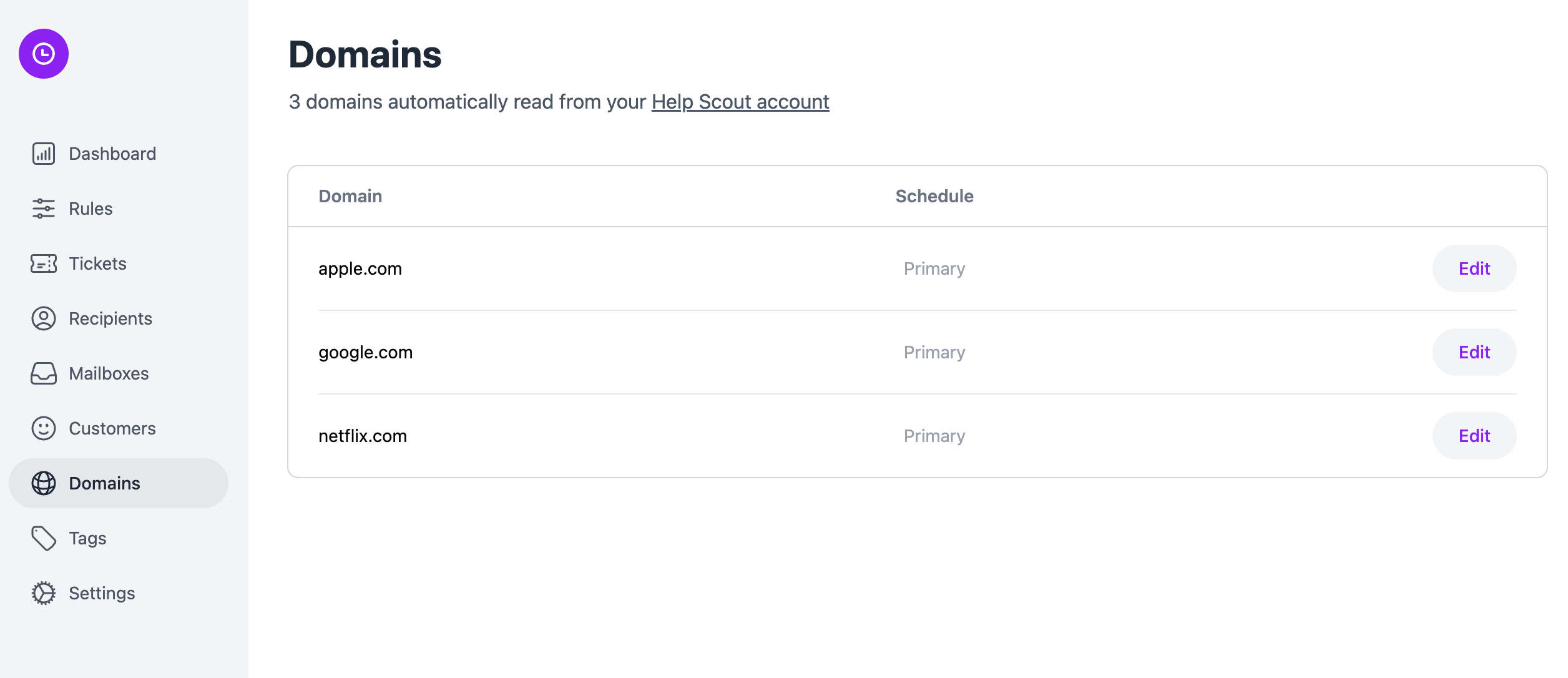This screenshot has height=678, width=1568.
Task: Click the Tickets ticket icon
Action: click(44, 263)
